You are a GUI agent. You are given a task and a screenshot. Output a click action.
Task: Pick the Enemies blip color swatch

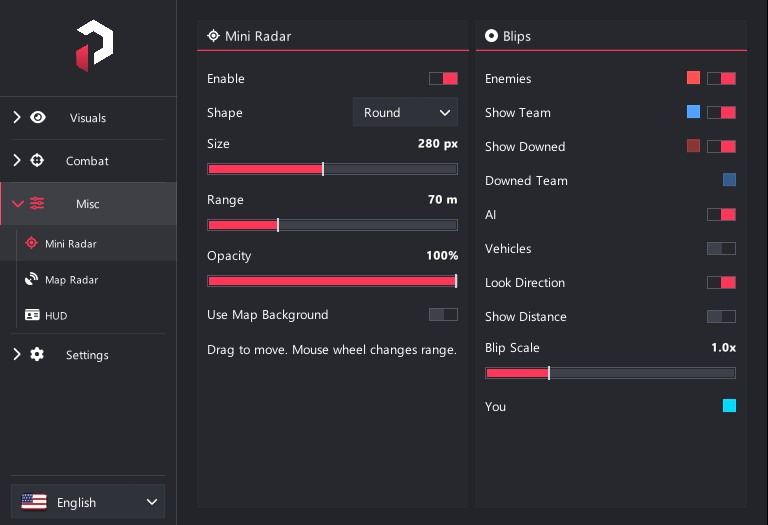[x=694, y=77]
